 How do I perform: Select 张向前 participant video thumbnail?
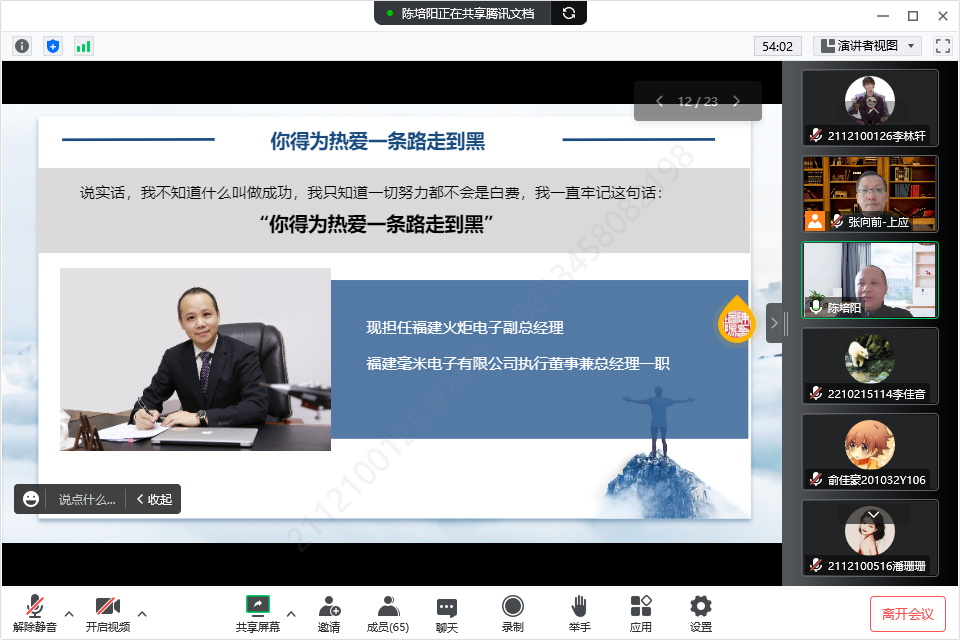(870, 194)
